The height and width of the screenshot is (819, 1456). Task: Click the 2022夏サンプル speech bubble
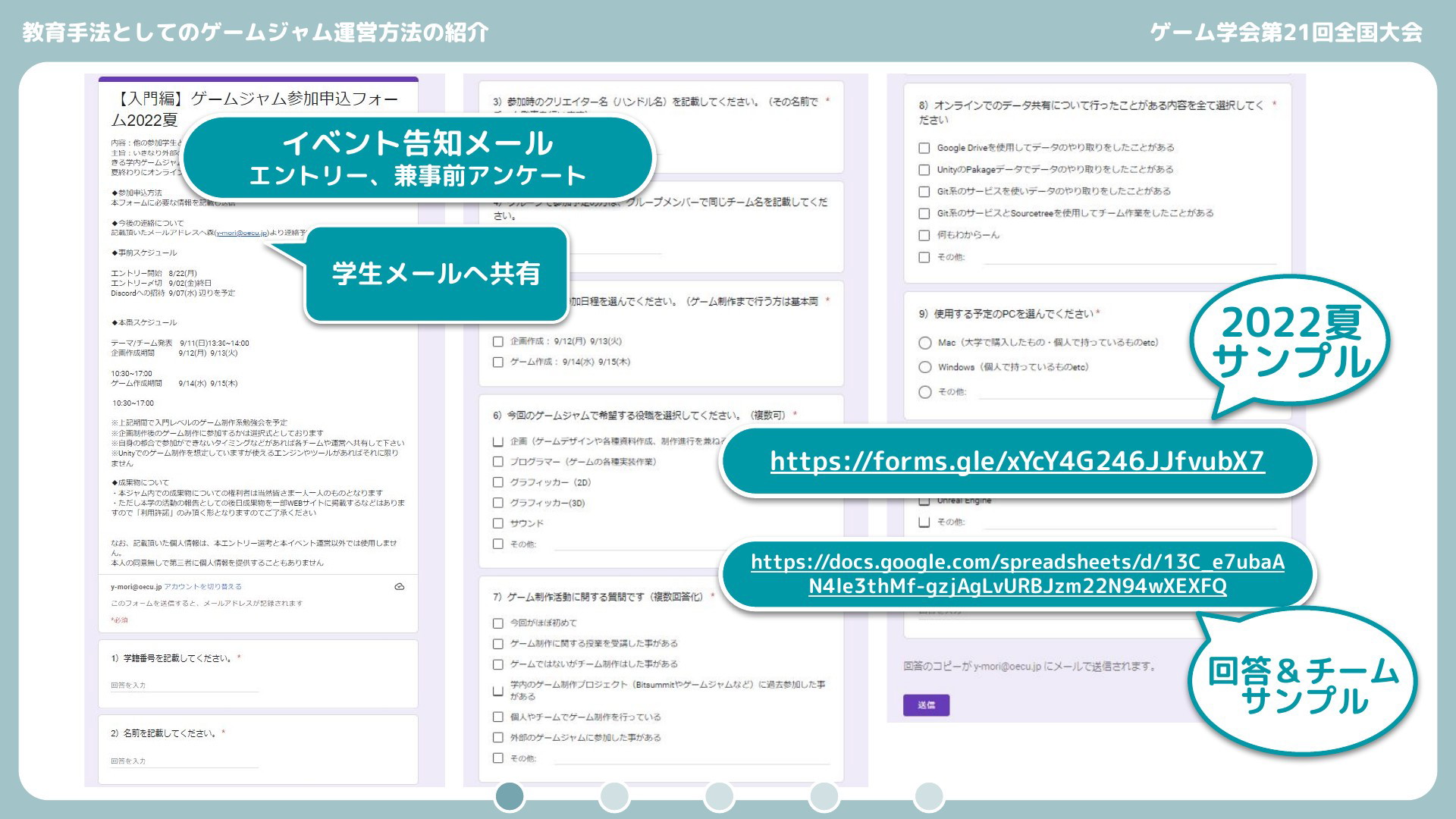tap(1291, 341)
